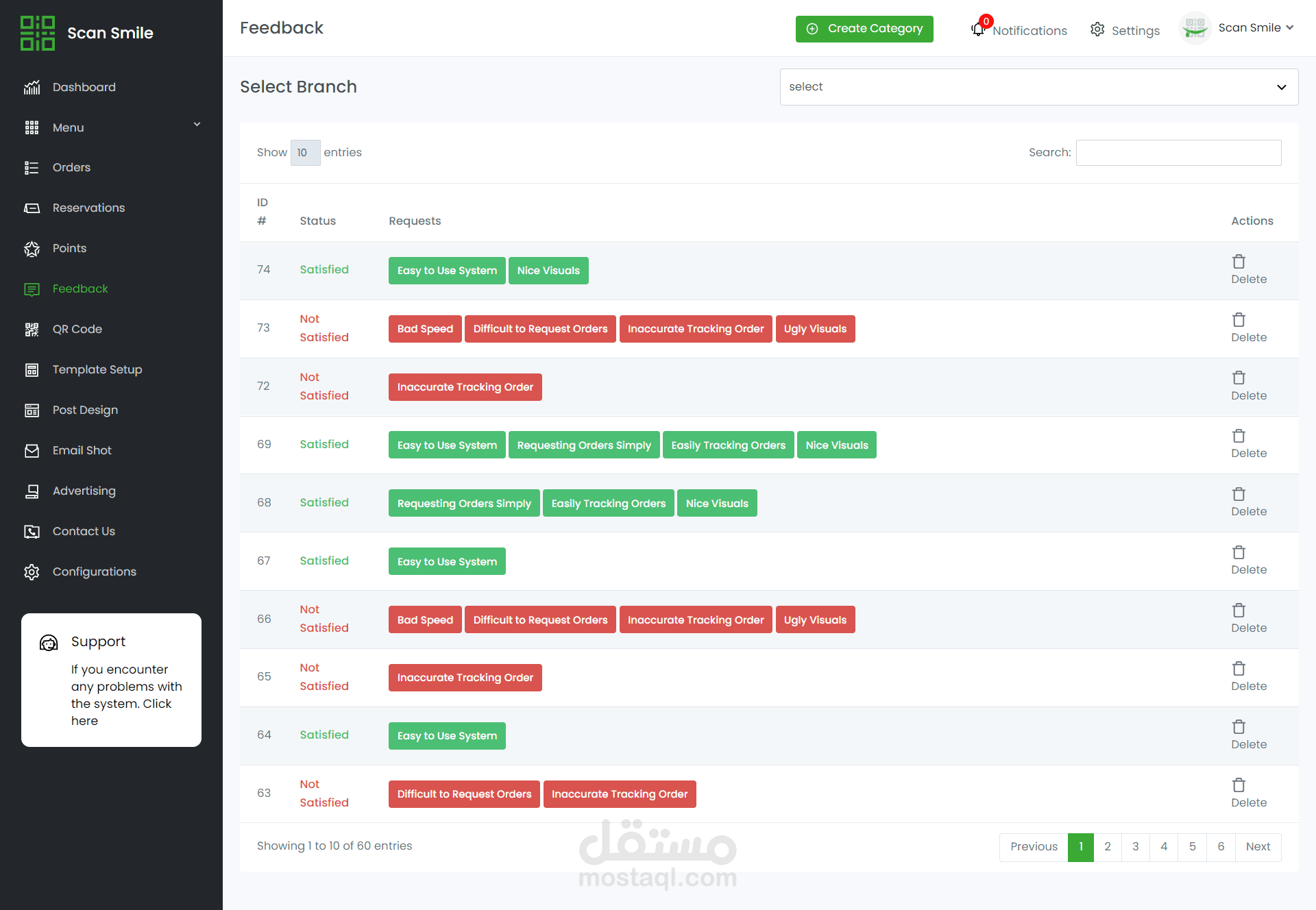
Task: Open Settings gear icon in header
Action: [1097, 29]
